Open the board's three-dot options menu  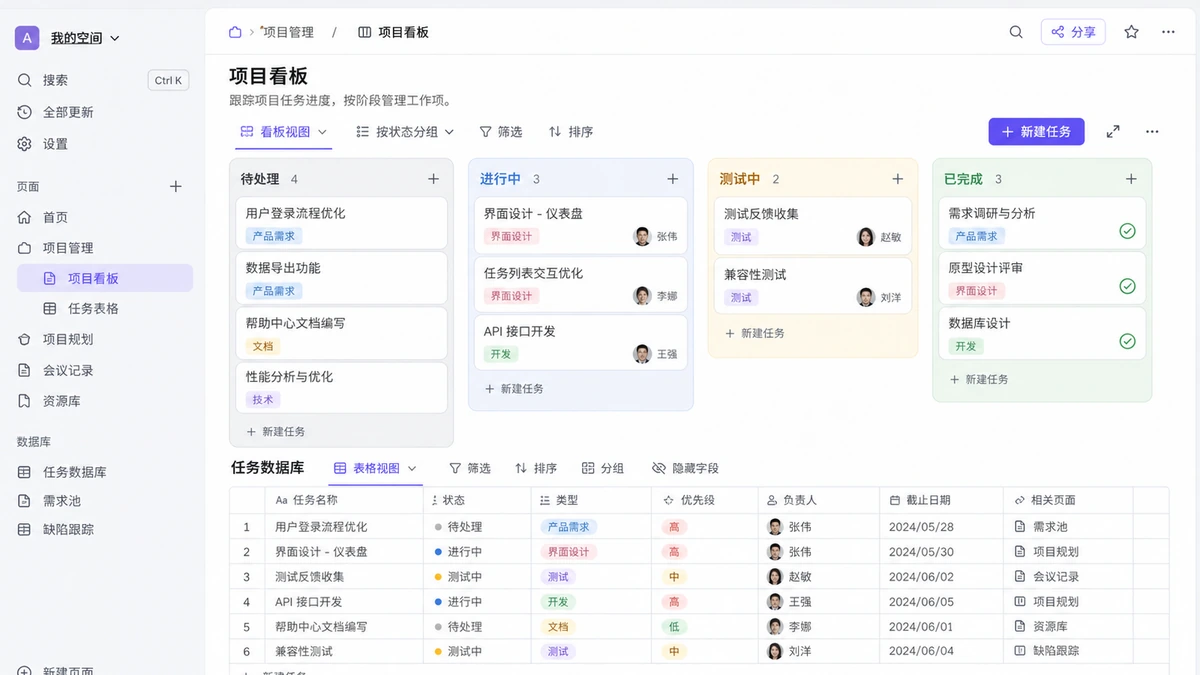click(x=1152, y=132)
